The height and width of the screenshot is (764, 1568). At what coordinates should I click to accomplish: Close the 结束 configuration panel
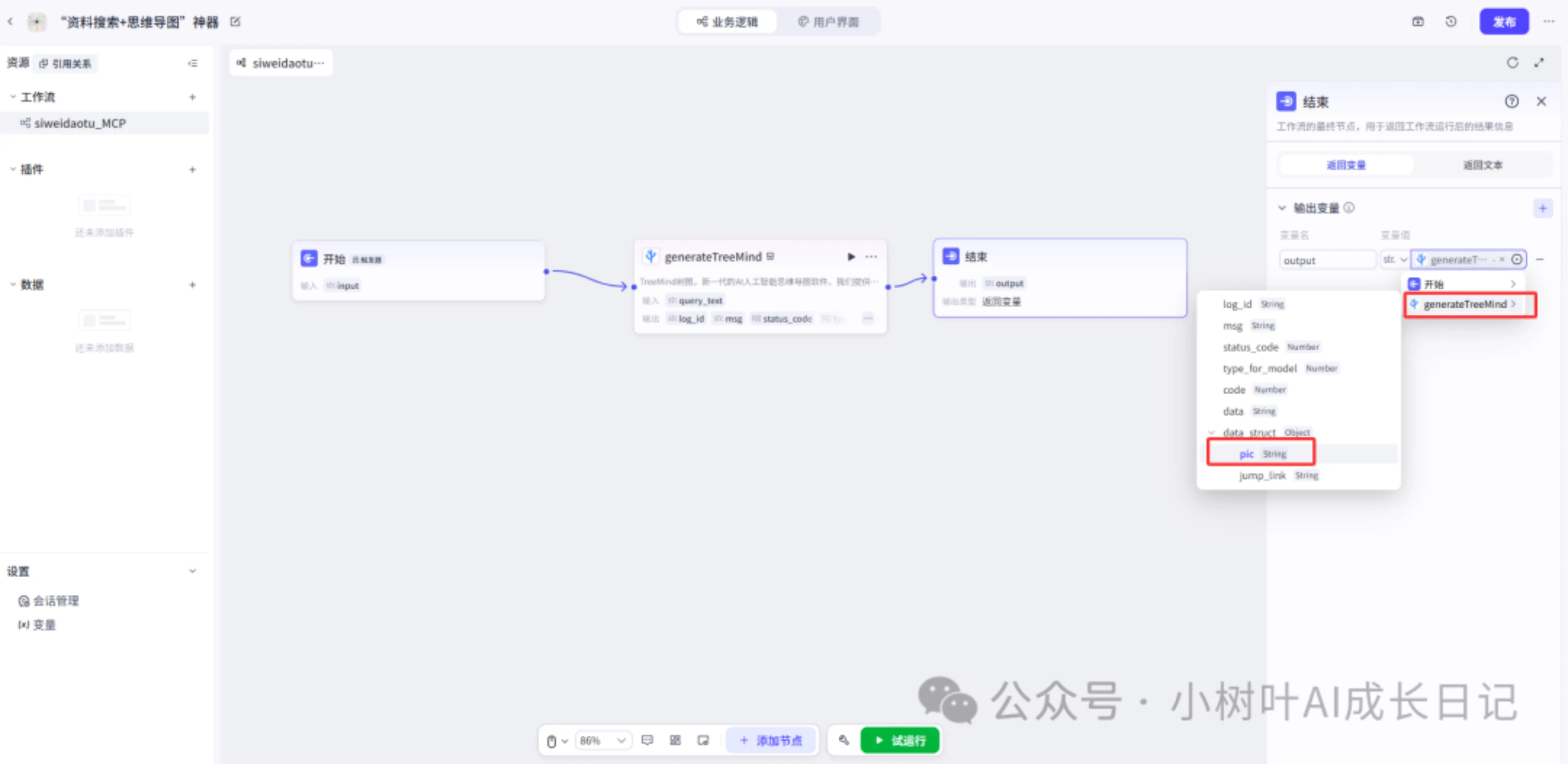[x=1541, y=102]
